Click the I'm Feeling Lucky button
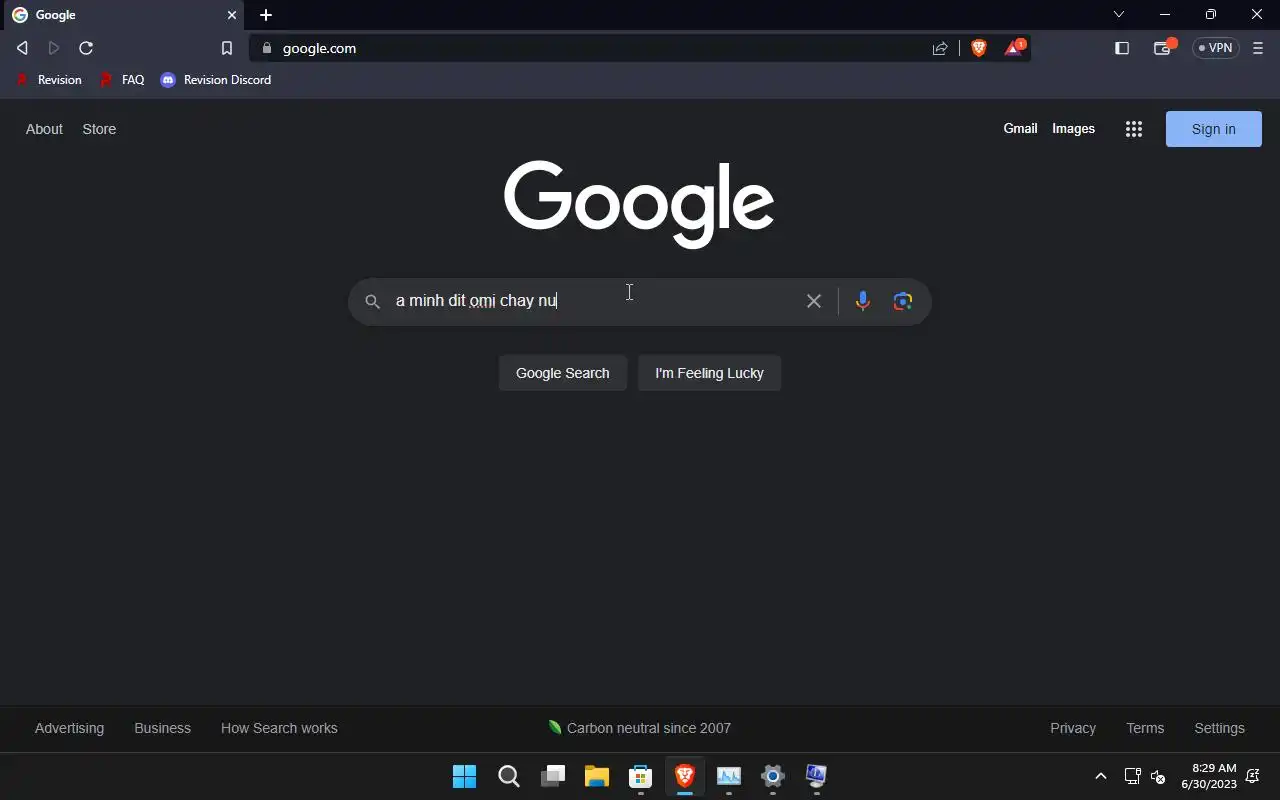This screenshot has width=1280, height=800. 709,373
